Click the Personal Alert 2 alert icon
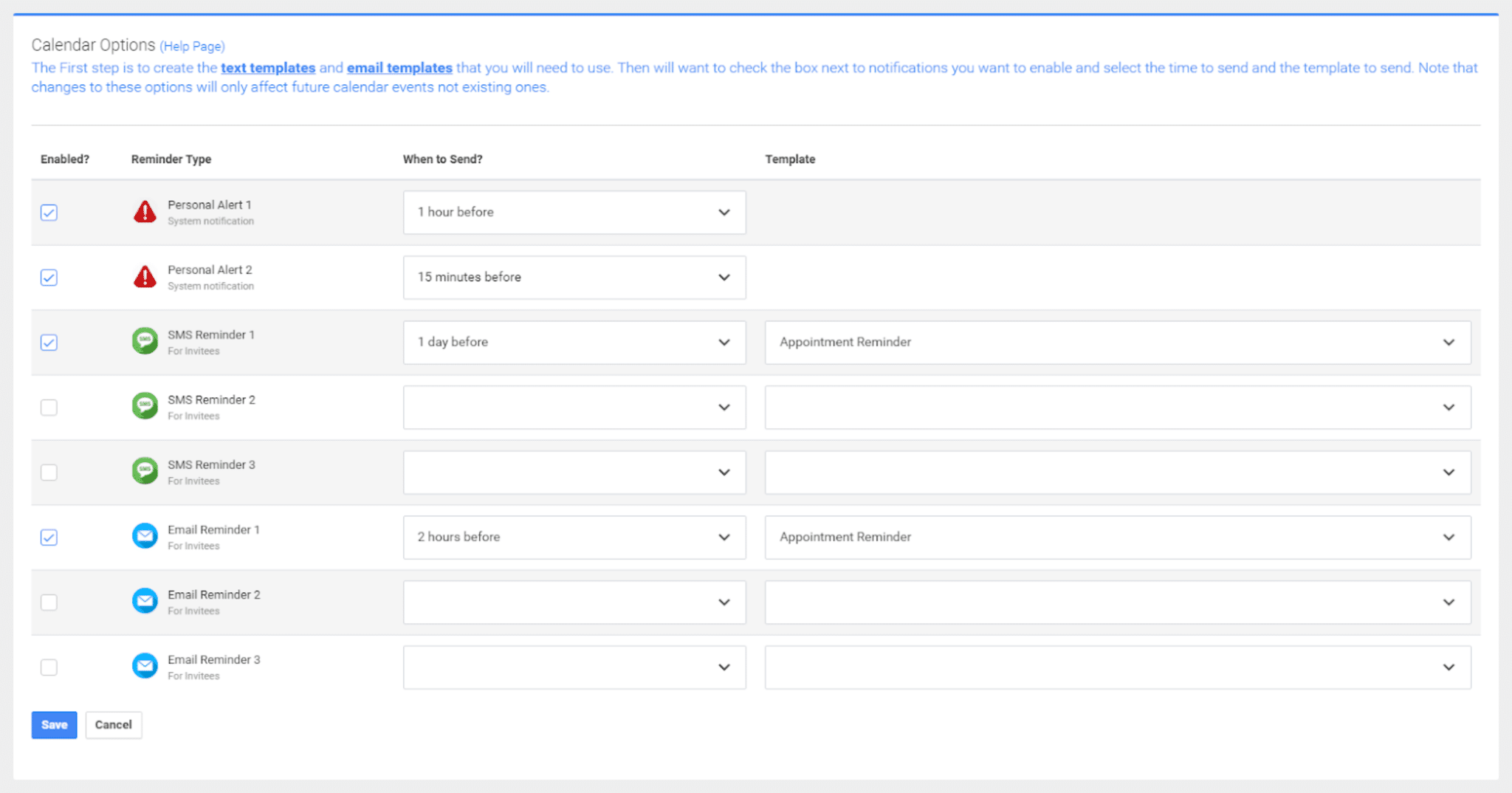1512x793 pixels. tap(145, 276)
